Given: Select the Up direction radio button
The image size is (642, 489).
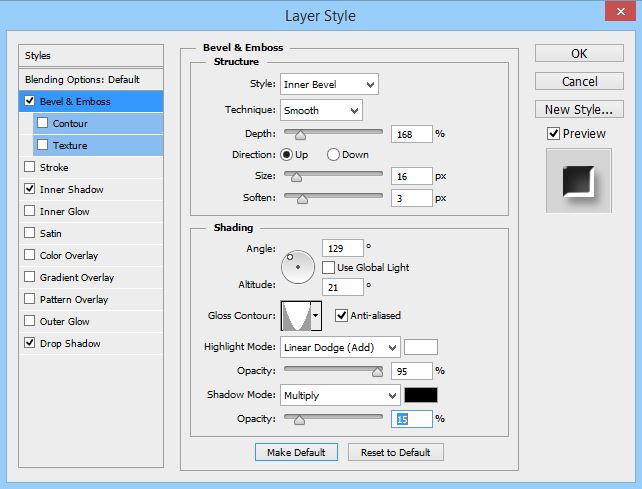Looking at the screenshot, I should [x=287, y=154].
